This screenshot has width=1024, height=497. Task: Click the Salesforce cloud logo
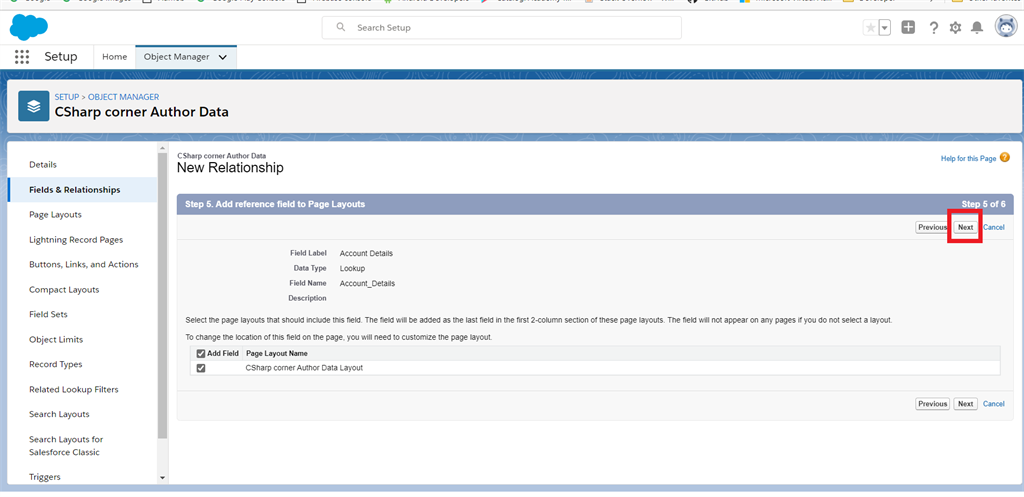(29, 27)
